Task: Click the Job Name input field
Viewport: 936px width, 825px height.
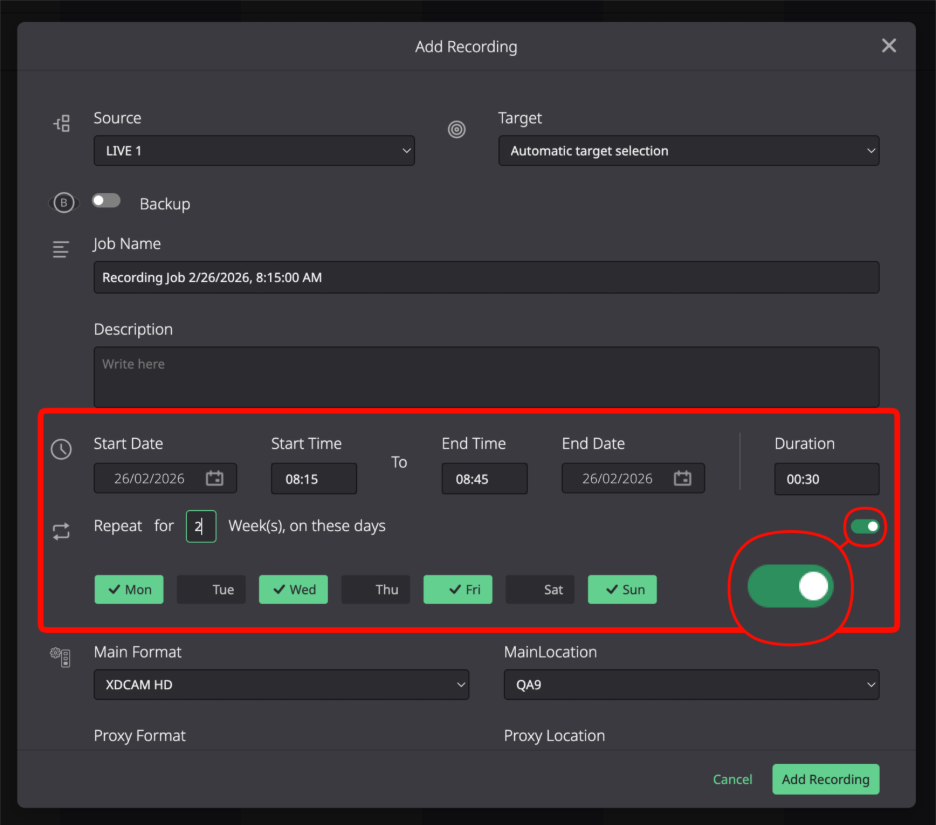Action: pyautogui.click(x=487, y=277)
